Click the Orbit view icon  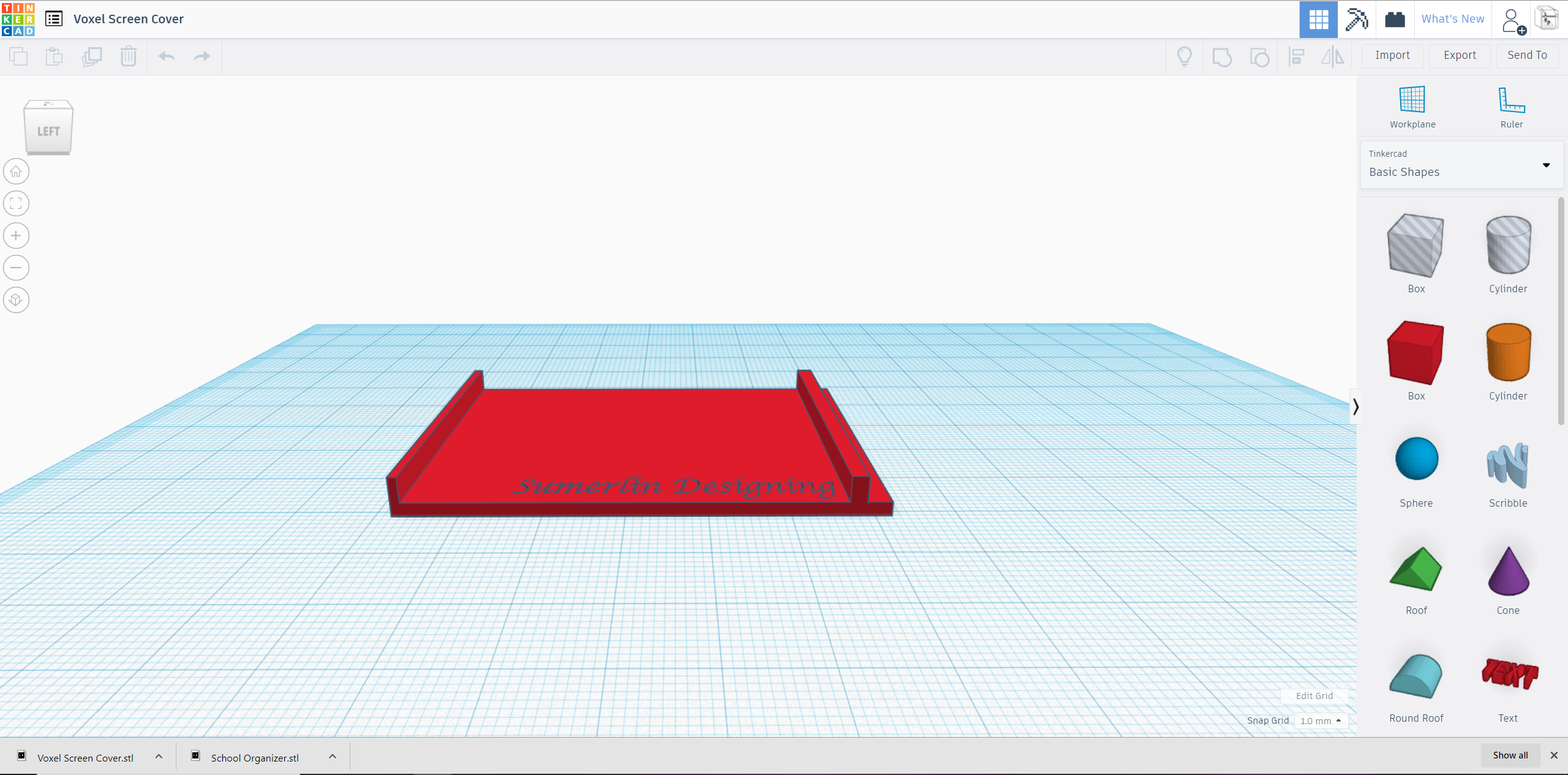pos(18,299)
